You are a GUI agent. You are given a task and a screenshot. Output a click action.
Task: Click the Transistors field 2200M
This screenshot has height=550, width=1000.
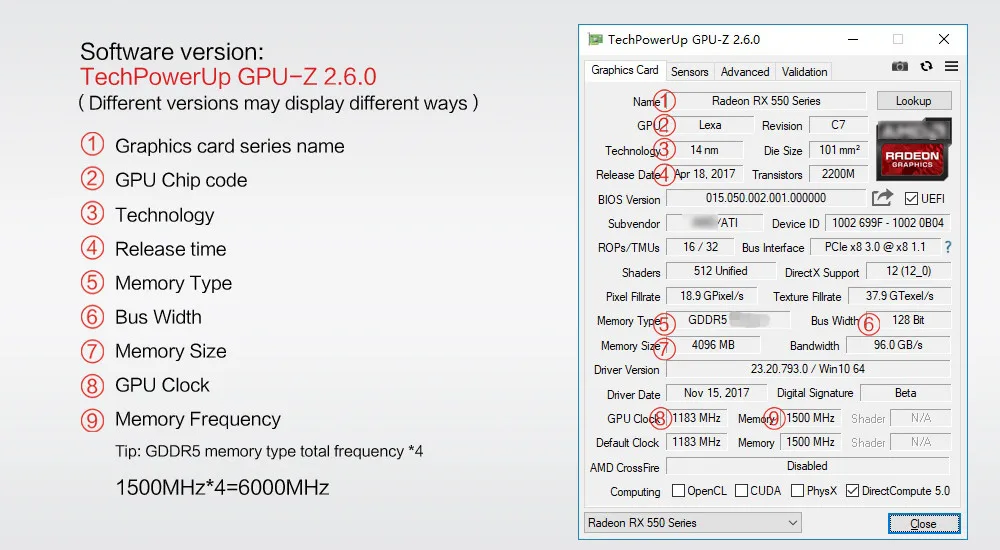[838, 174]
